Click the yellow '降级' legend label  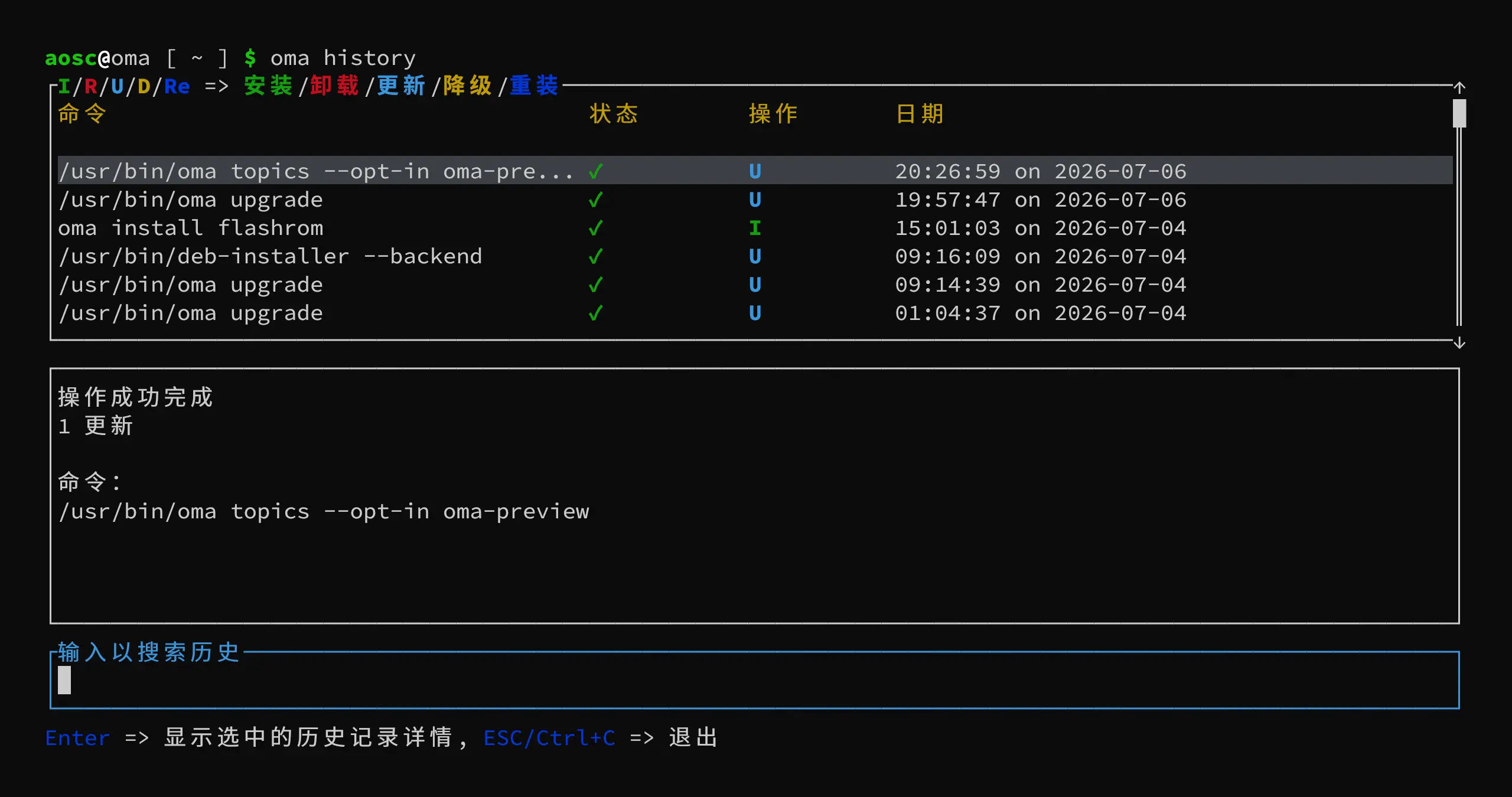(x=467, y=86)
